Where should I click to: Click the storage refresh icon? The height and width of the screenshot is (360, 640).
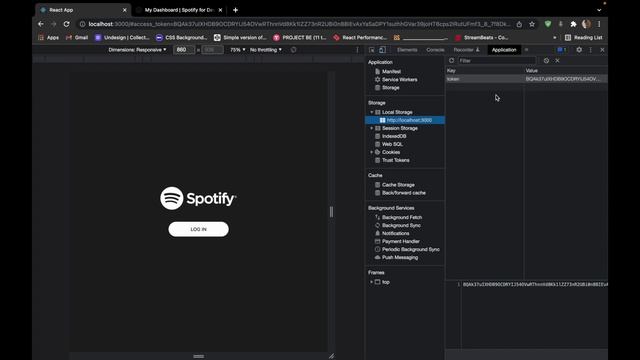pos(451,60)
